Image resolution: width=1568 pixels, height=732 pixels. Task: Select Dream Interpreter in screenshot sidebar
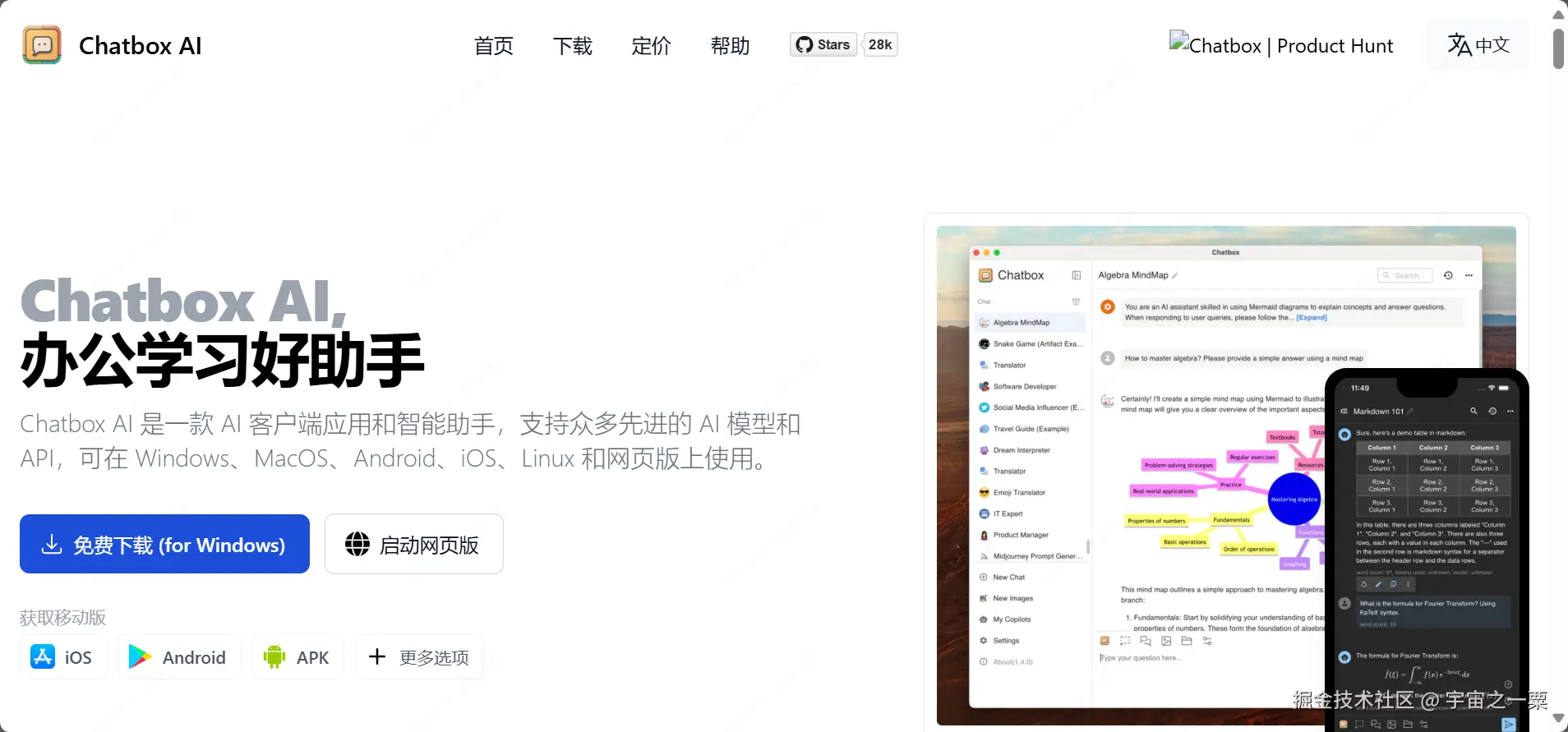pos(1031,450)
